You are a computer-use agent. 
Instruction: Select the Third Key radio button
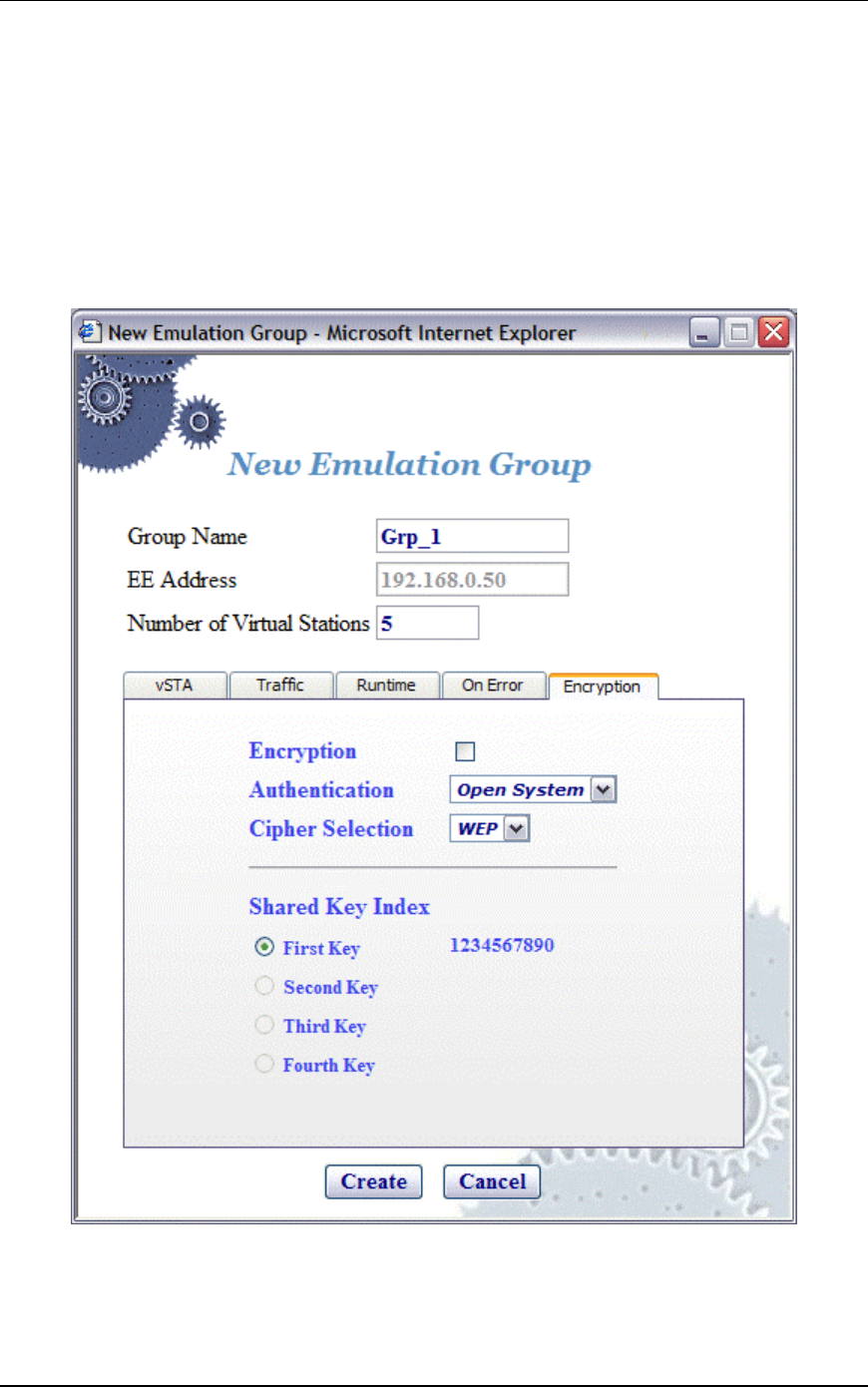coord(264,1025)
